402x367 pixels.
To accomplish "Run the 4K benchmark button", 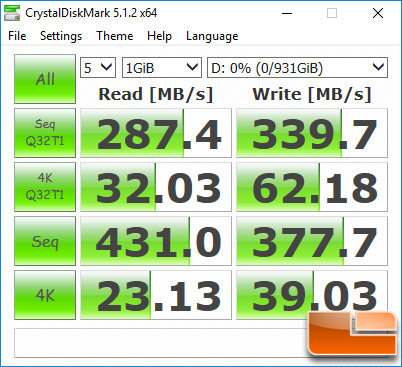I will click(x=45, y=295).
